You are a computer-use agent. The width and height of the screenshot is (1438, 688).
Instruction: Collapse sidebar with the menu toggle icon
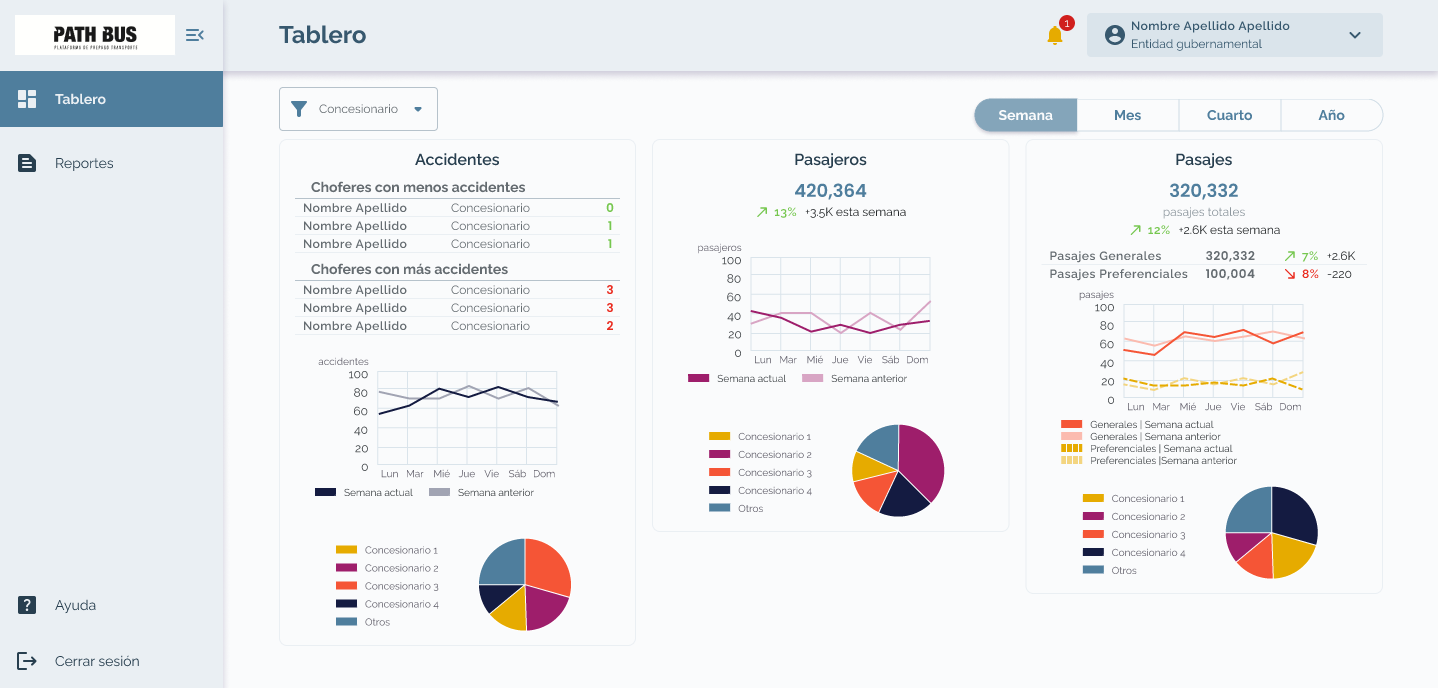[195, 35]
